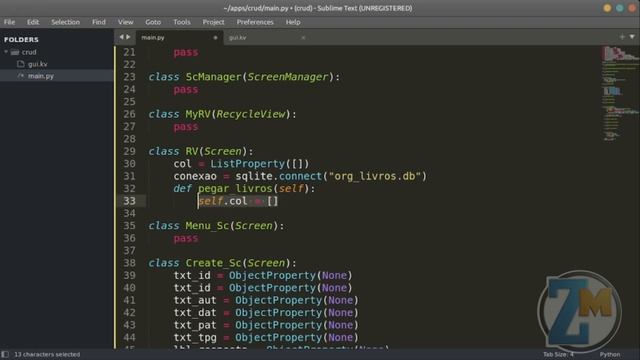Collapse the crud folder
640x360 pixels.
6,52
